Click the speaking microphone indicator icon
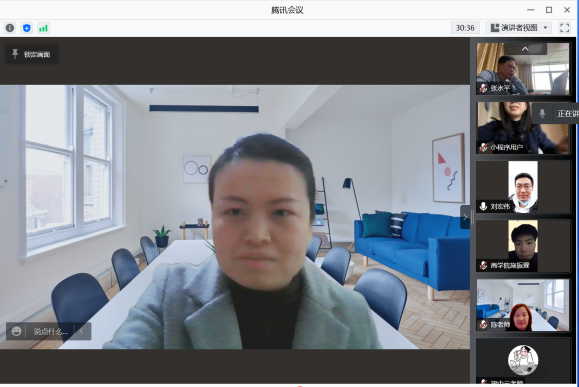The image size is (579, 387). click(542, 113)
